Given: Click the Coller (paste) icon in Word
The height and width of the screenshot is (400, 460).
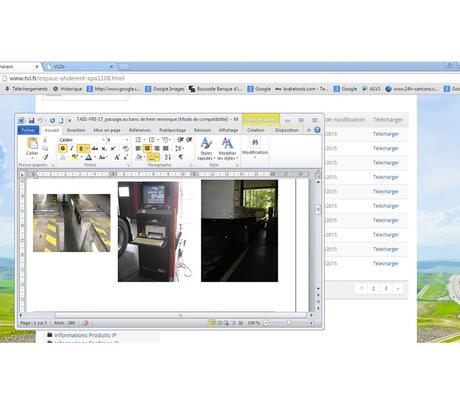Looking at the screenshot, I should (x=32, y=143).
